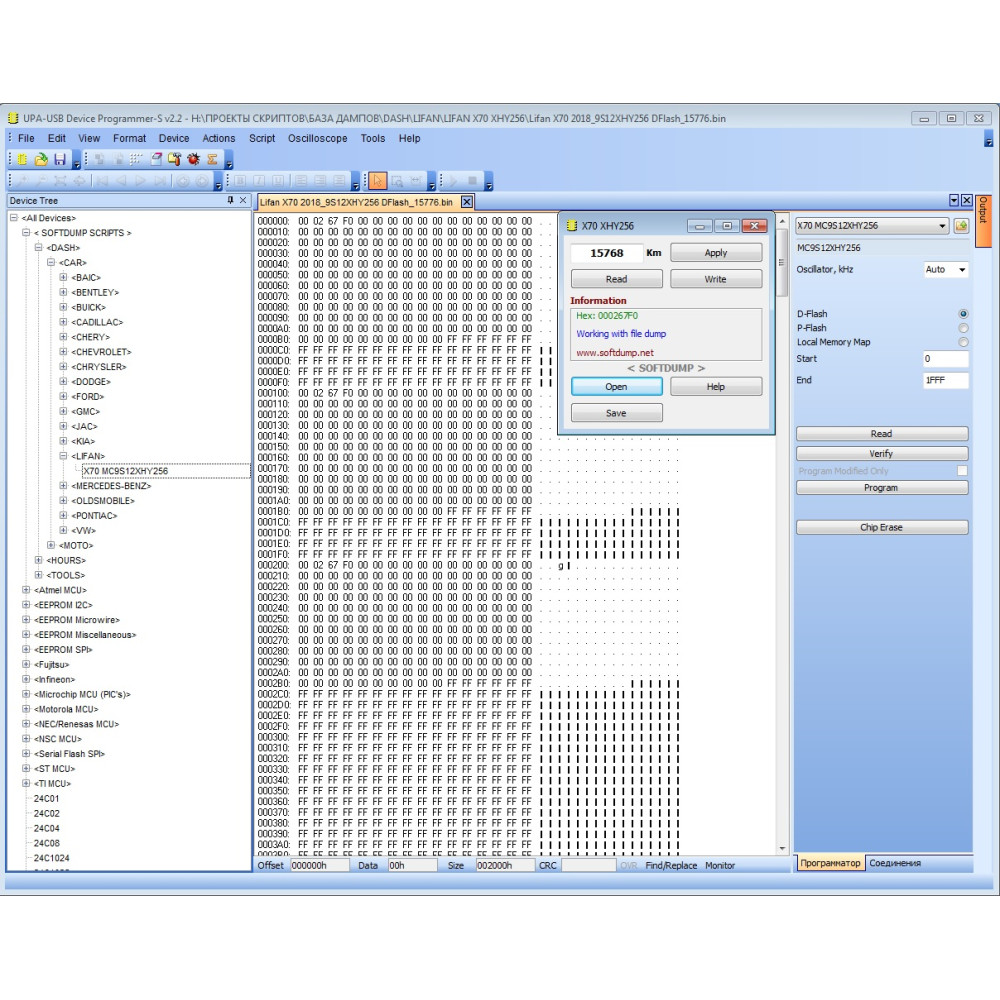Click the hex view scrollbar down arrow
Image resolution: width=1000 pixels, height=1000 pixels.
click(783, 849)
